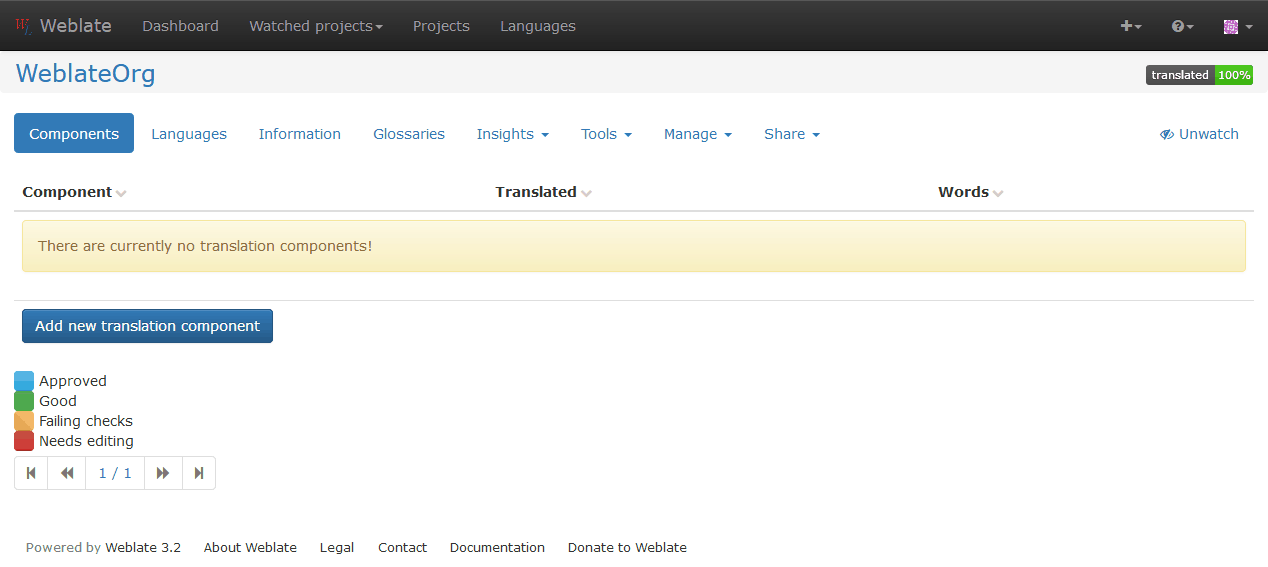Expand Watched projects dropdown
Image resolution: width=1268 pixels, height=567 pixels.
(x=316, y=26)
